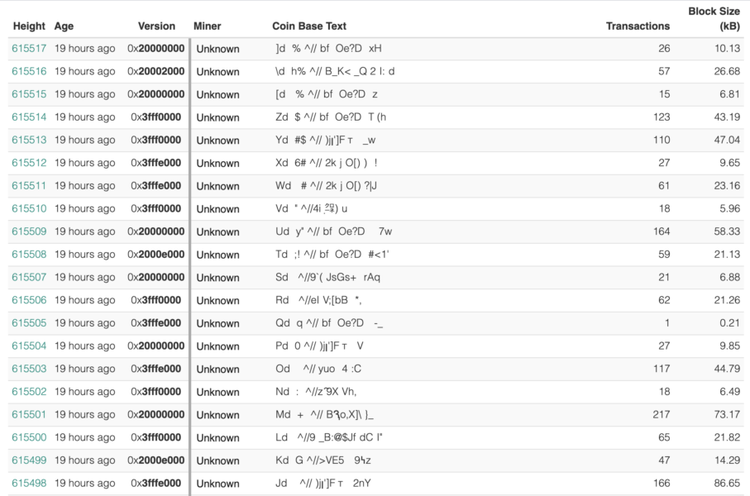Click the Transactions column header
Image resolution: width=750 pixels, height=496 pixels.
tap(638, 26)
